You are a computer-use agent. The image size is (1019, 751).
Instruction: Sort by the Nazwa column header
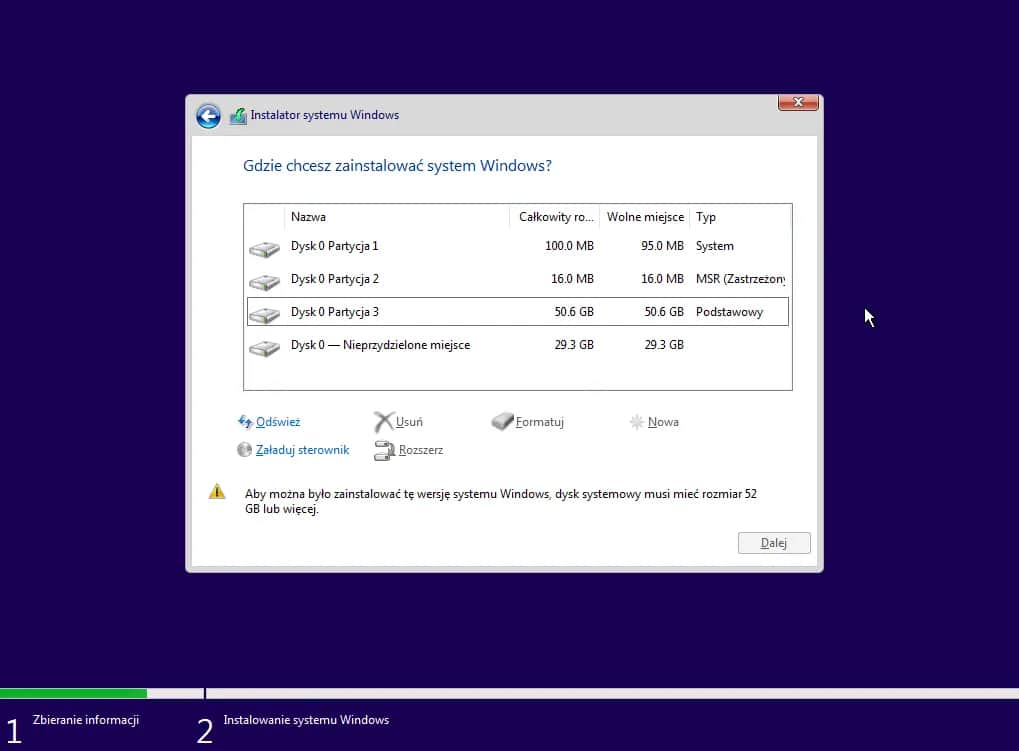(x=308, y=216)
